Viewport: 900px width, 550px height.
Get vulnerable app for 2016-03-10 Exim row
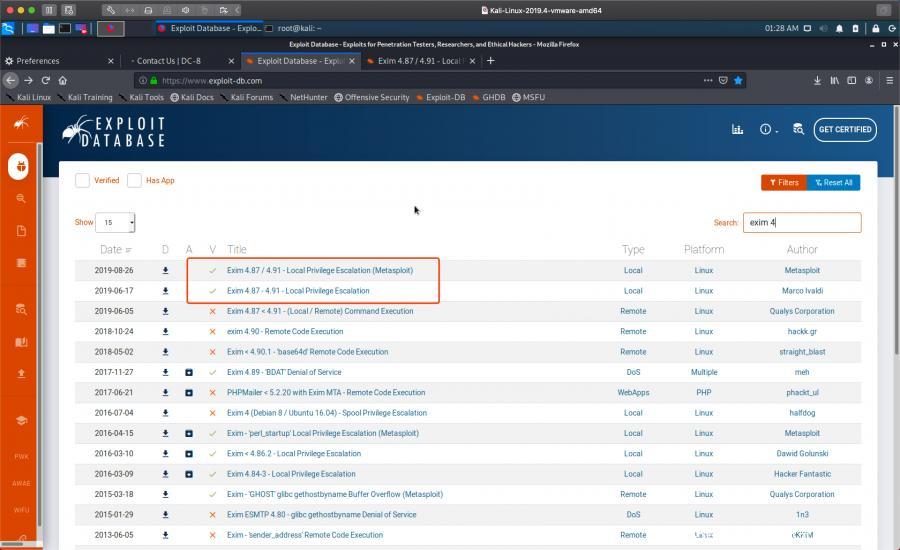pos(189,454)
